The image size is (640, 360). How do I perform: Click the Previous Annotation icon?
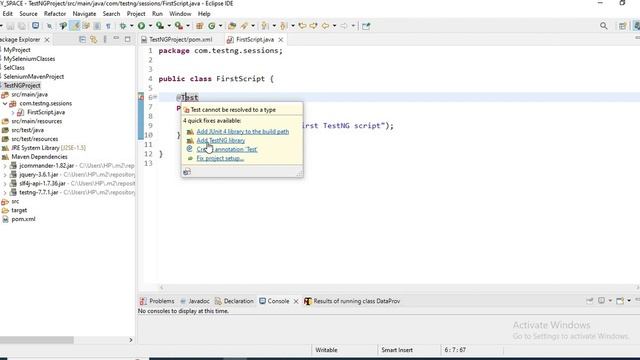click(283, 26)
